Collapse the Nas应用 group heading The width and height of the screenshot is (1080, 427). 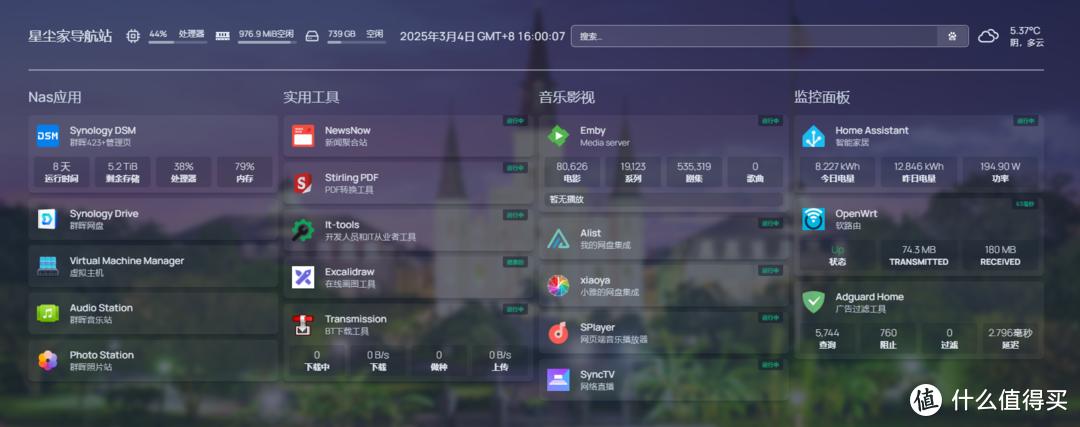(54, 97)
